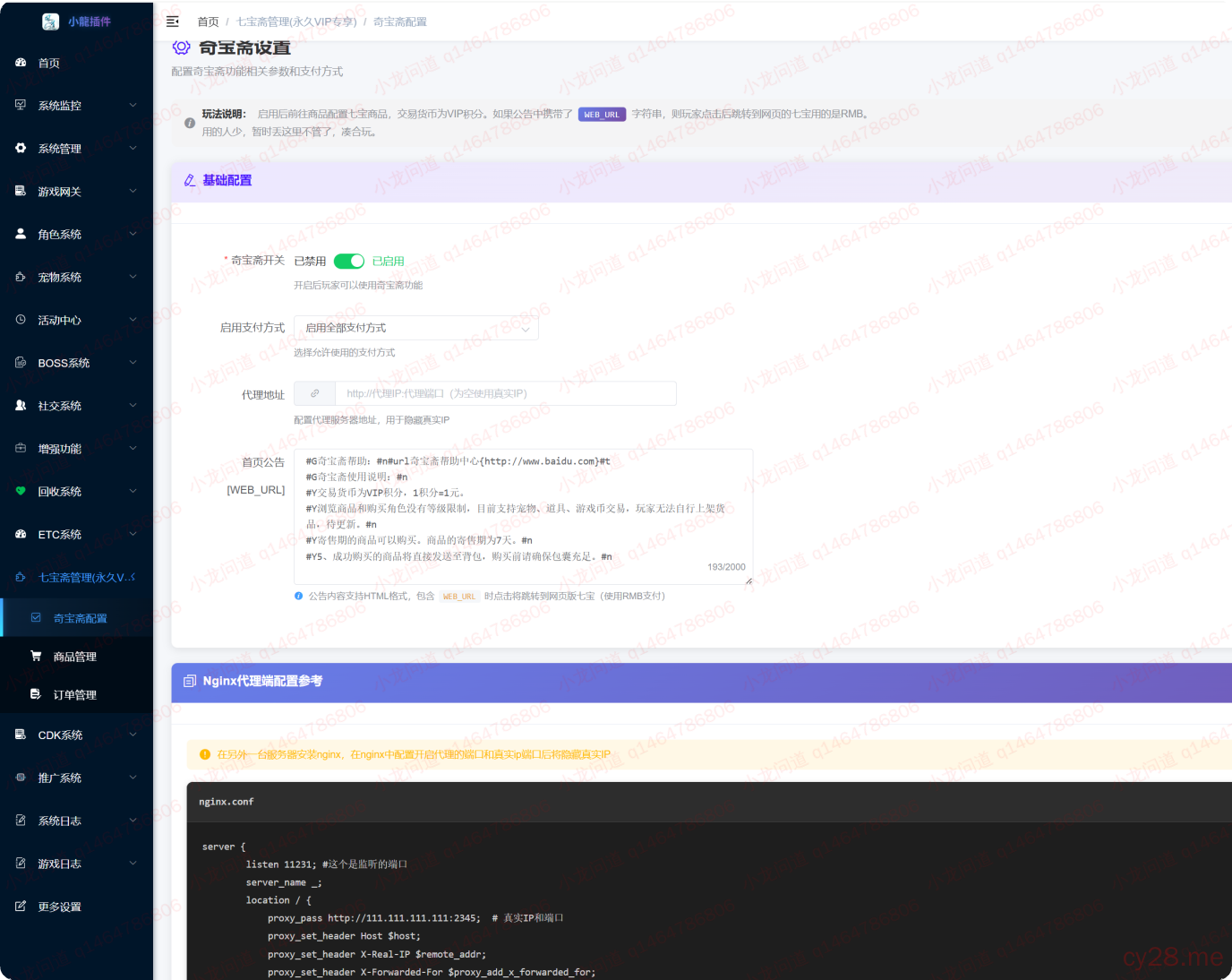This screenshot has width=1232, height=980.
Task: Select 奇宝斋配置 in the sidebar submenu
Action: pos(80,618)
